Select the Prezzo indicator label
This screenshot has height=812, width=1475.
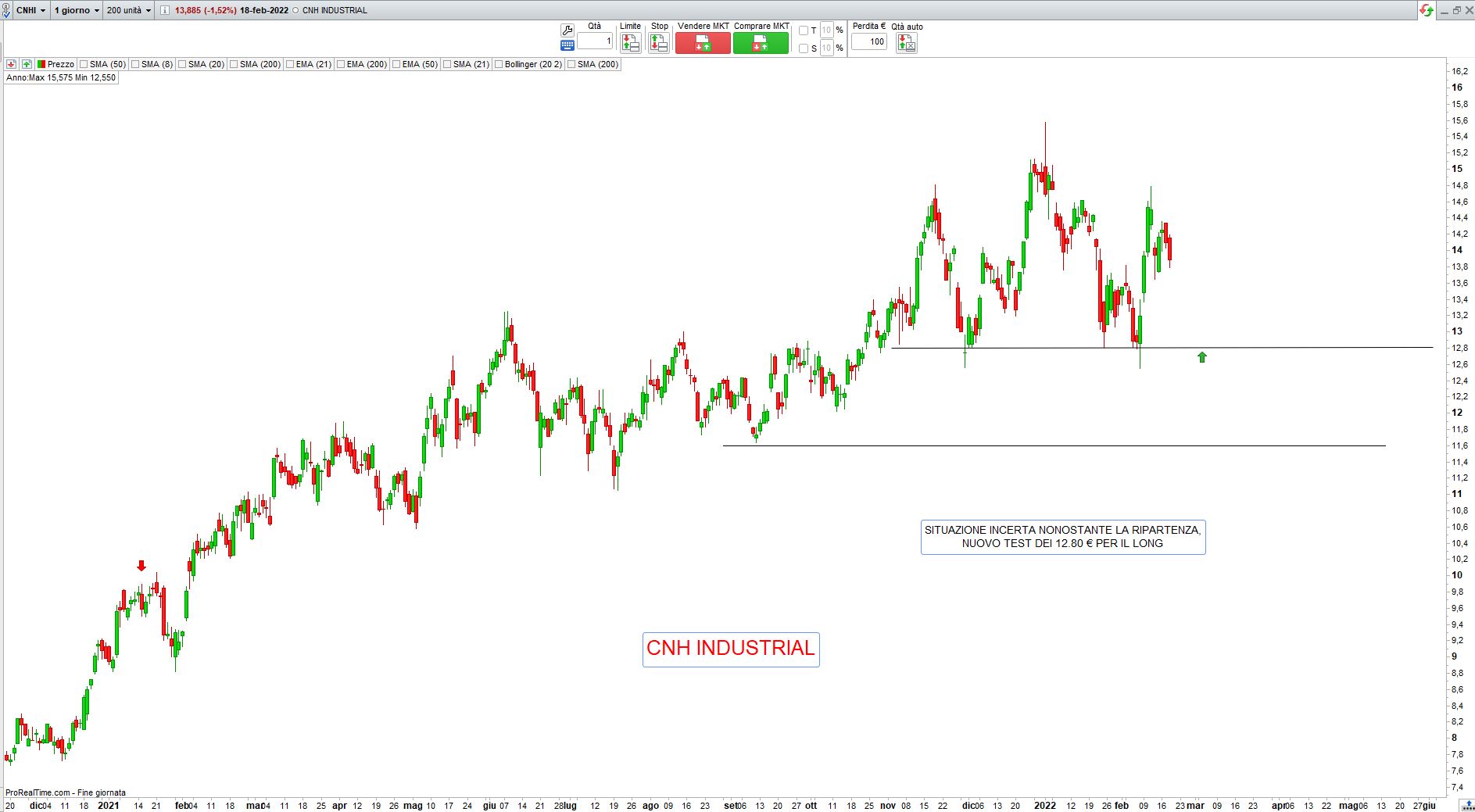coord(59,64)
